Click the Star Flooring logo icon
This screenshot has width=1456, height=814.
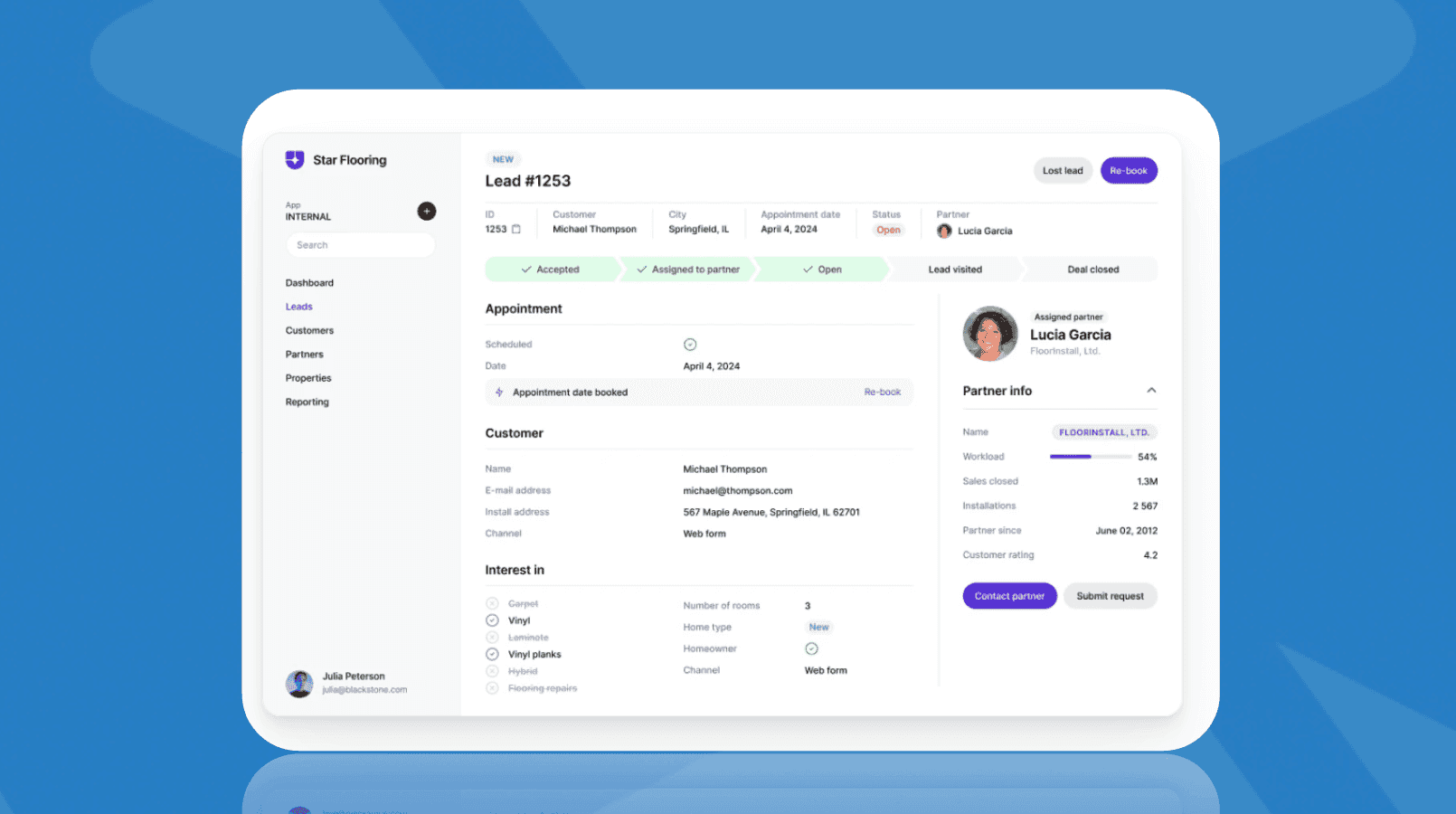(x=294, y=159)
